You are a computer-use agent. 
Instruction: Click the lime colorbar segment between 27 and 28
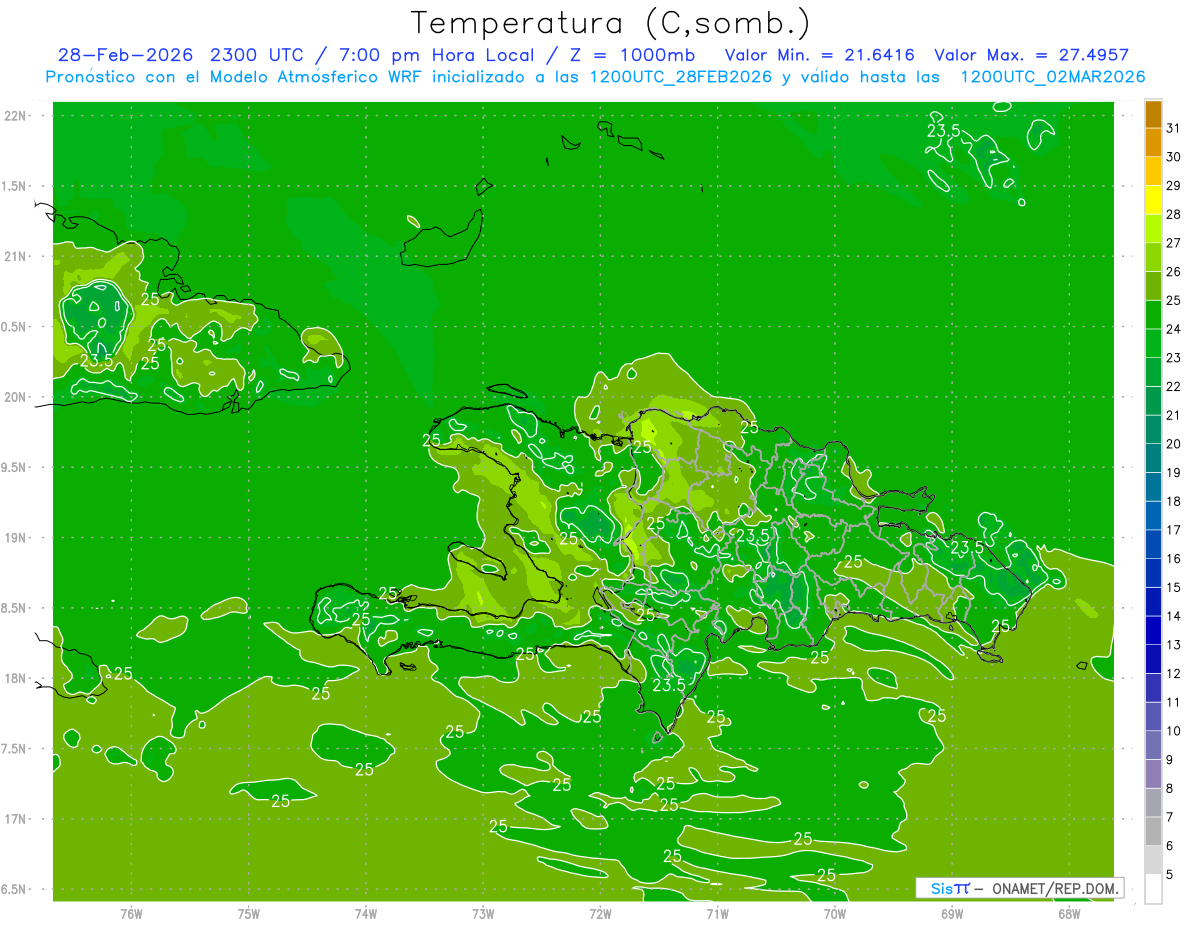coord(1153,229)
